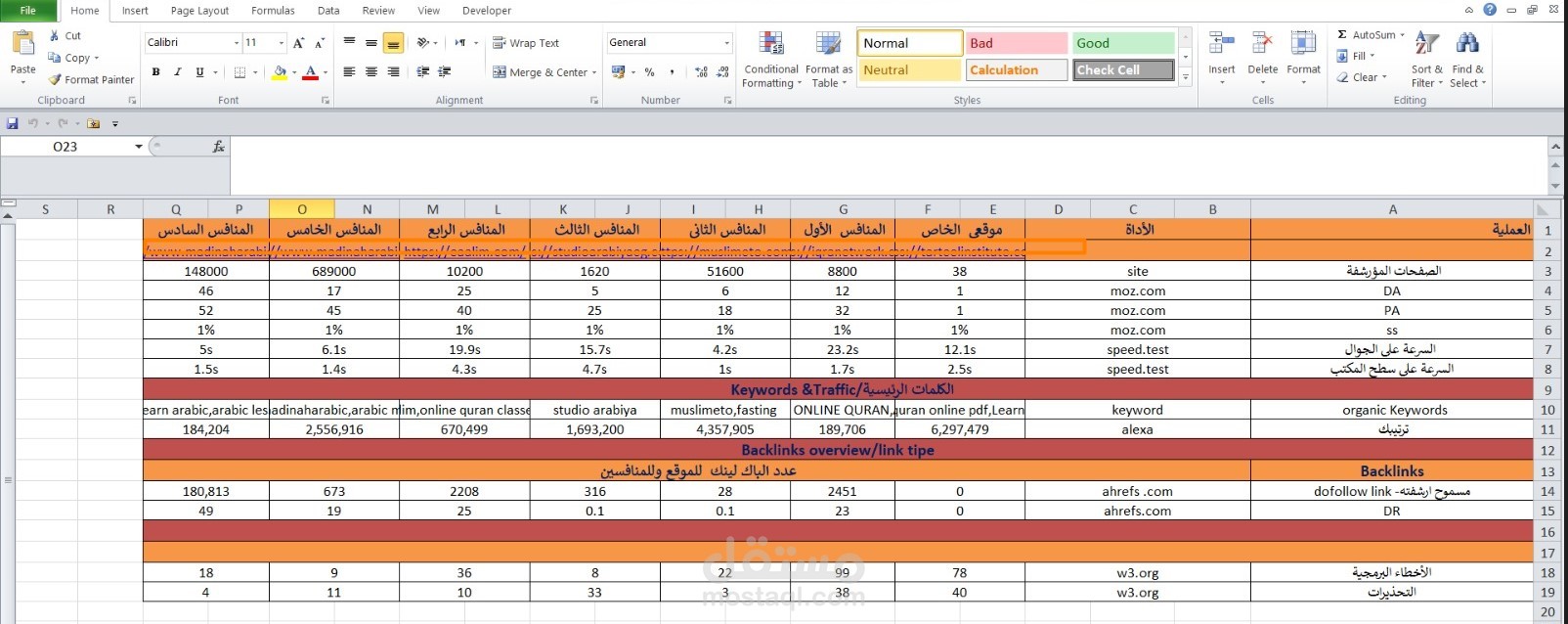Toggle Underline formatting
The width and height of the screenshot is (1568, 624).
pyautogui.click(x=199, y=72)
